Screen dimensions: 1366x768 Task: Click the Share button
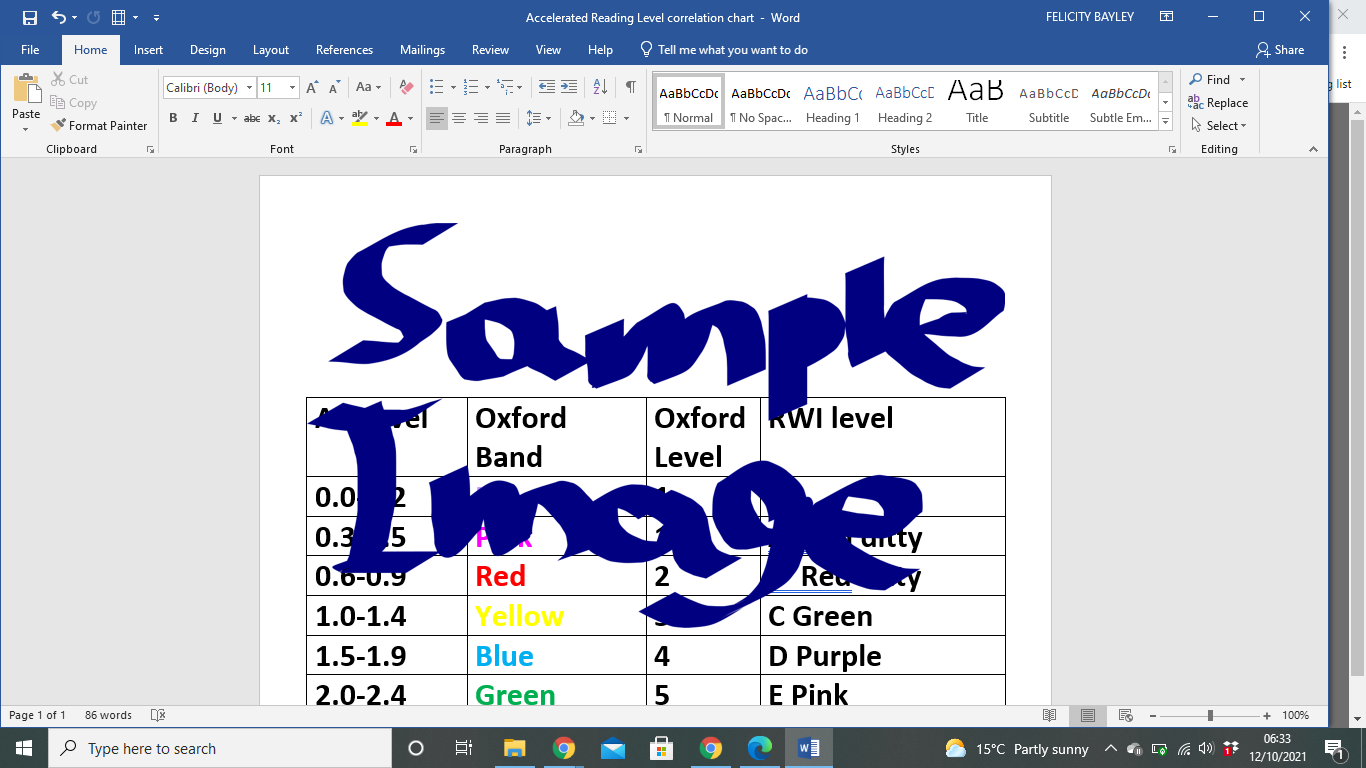tap(1280, 50)
